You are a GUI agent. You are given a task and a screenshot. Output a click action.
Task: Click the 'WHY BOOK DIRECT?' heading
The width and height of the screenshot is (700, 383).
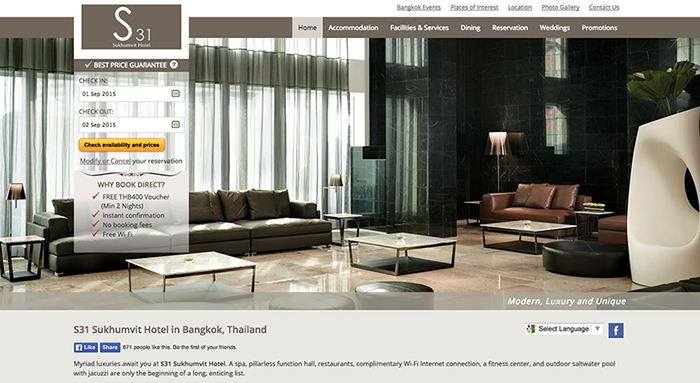point(131,185)
